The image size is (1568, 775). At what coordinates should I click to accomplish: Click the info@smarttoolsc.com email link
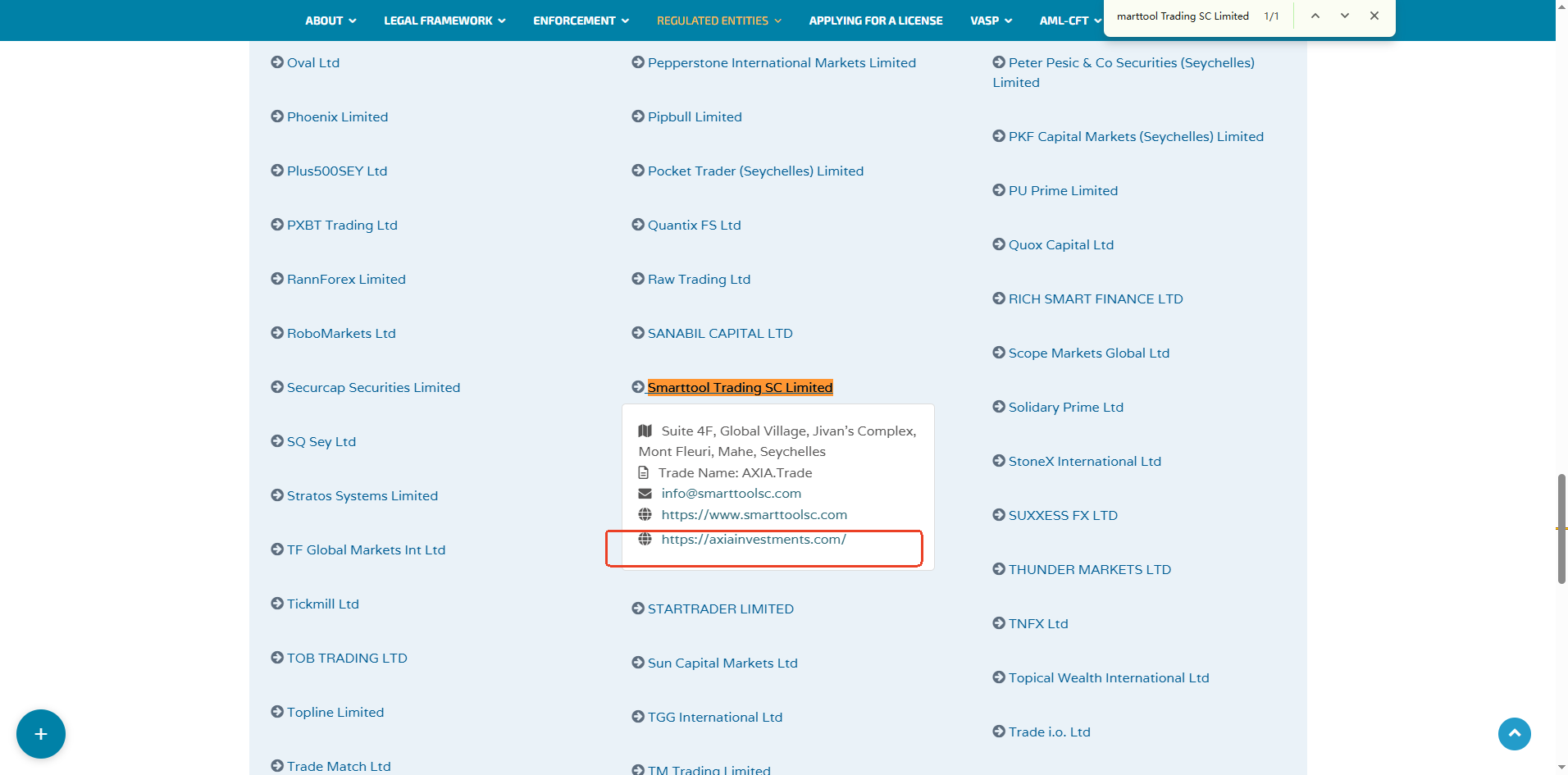coord(731,494)
